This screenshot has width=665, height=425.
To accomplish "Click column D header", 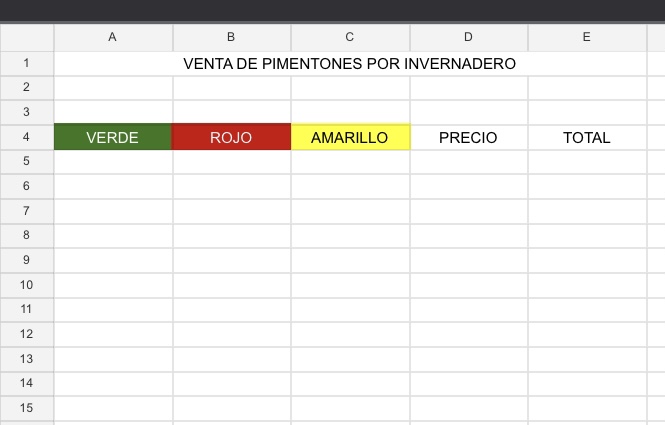I will click(469, 37).
